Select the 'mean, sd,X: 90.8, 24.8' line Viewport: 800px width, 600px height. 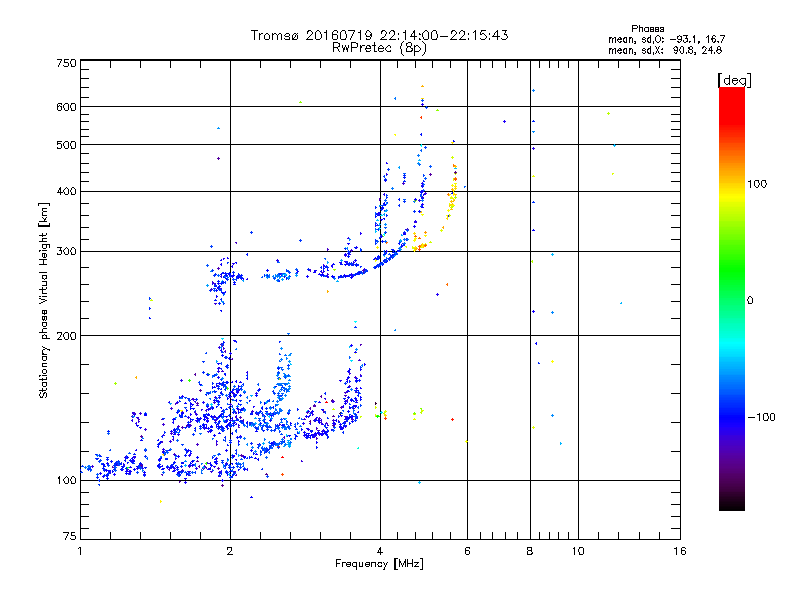point(665,50)
